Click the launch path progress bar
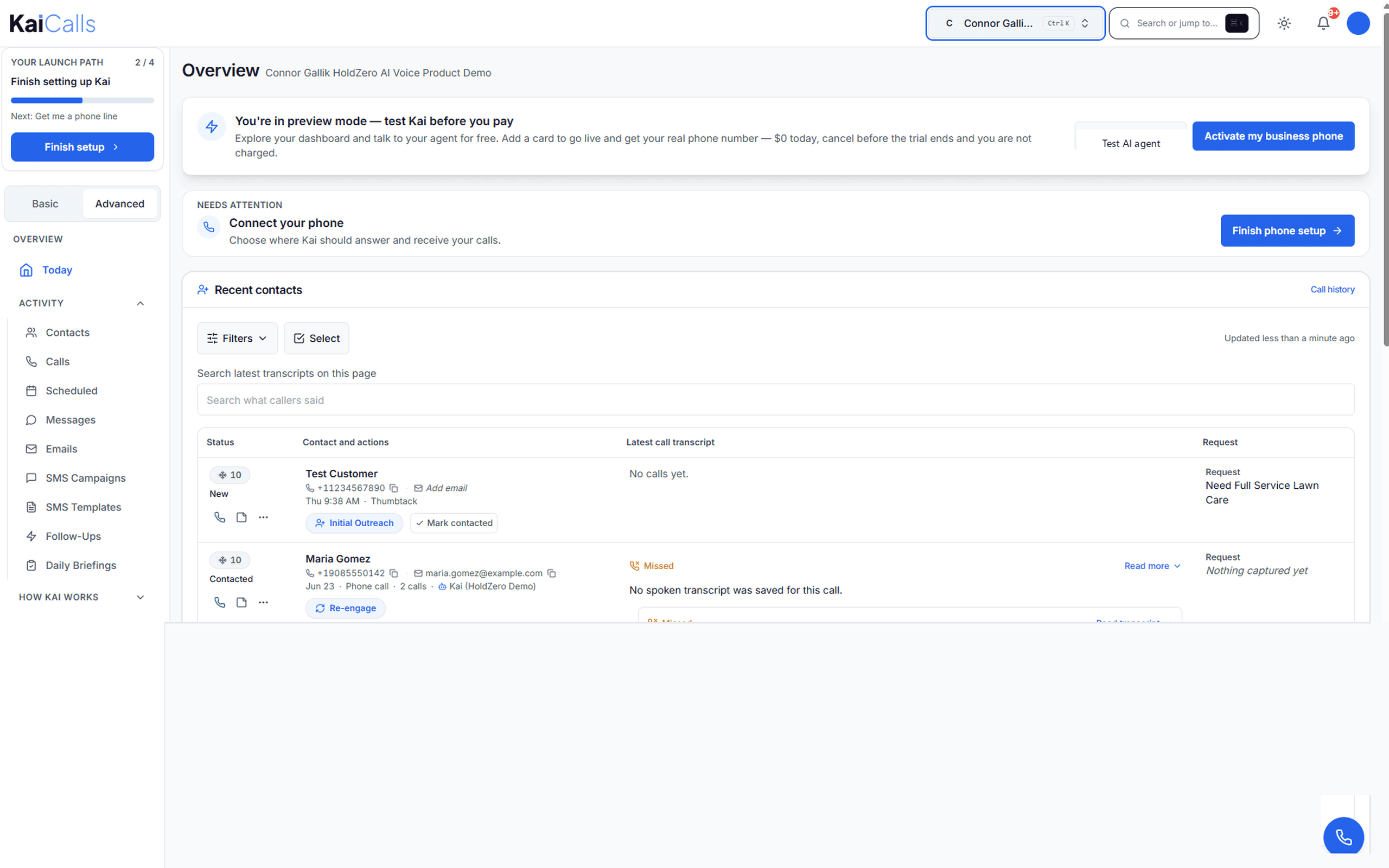1389x868 pixels. 82,100
